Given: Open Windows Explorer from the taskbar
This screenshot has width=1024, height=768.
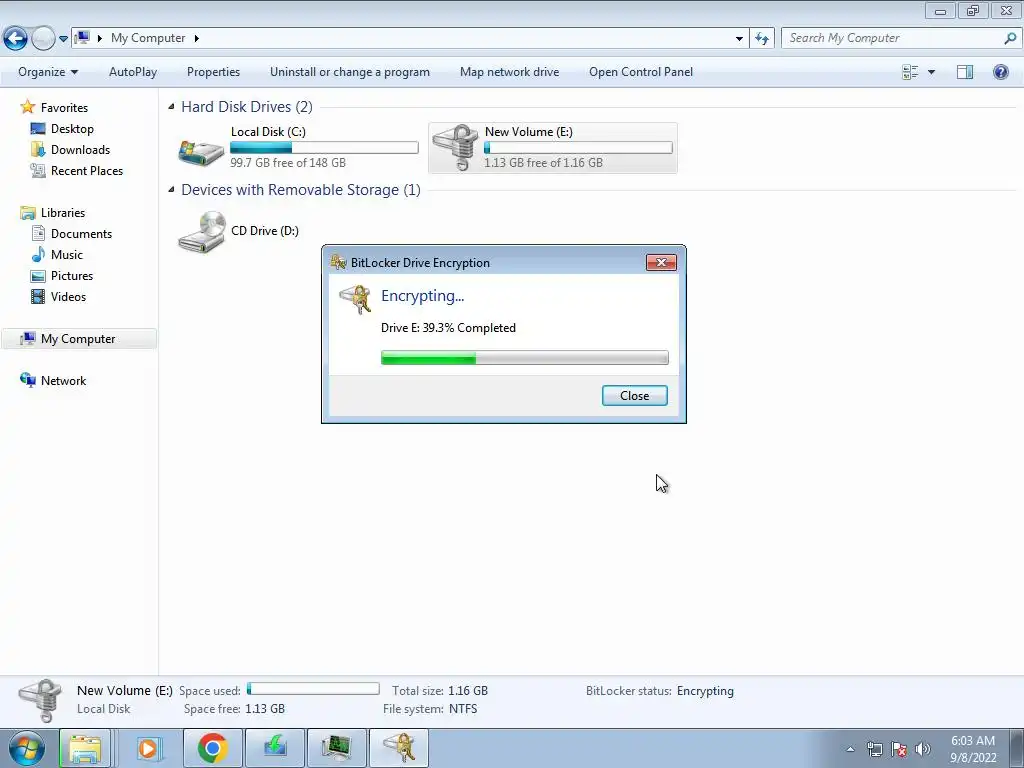Looking at the screenshot, I should [85, 748].
